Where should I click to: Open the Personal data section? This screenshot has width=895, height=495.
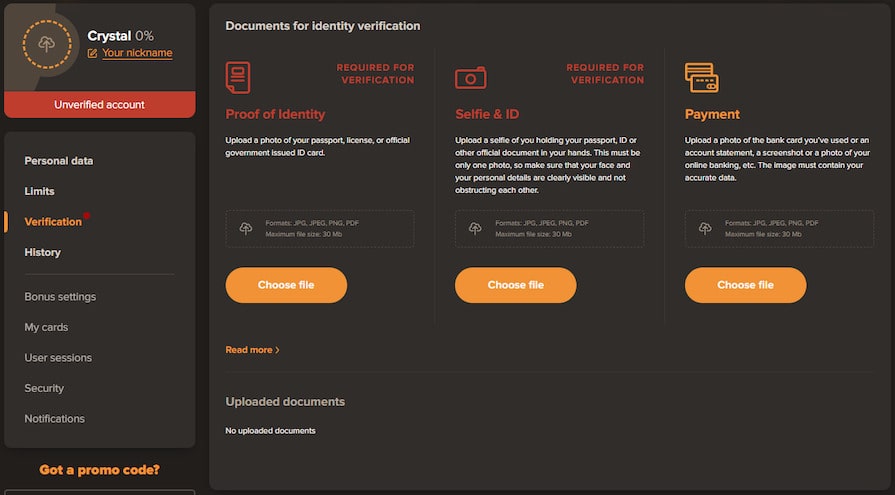coord(59,161)
